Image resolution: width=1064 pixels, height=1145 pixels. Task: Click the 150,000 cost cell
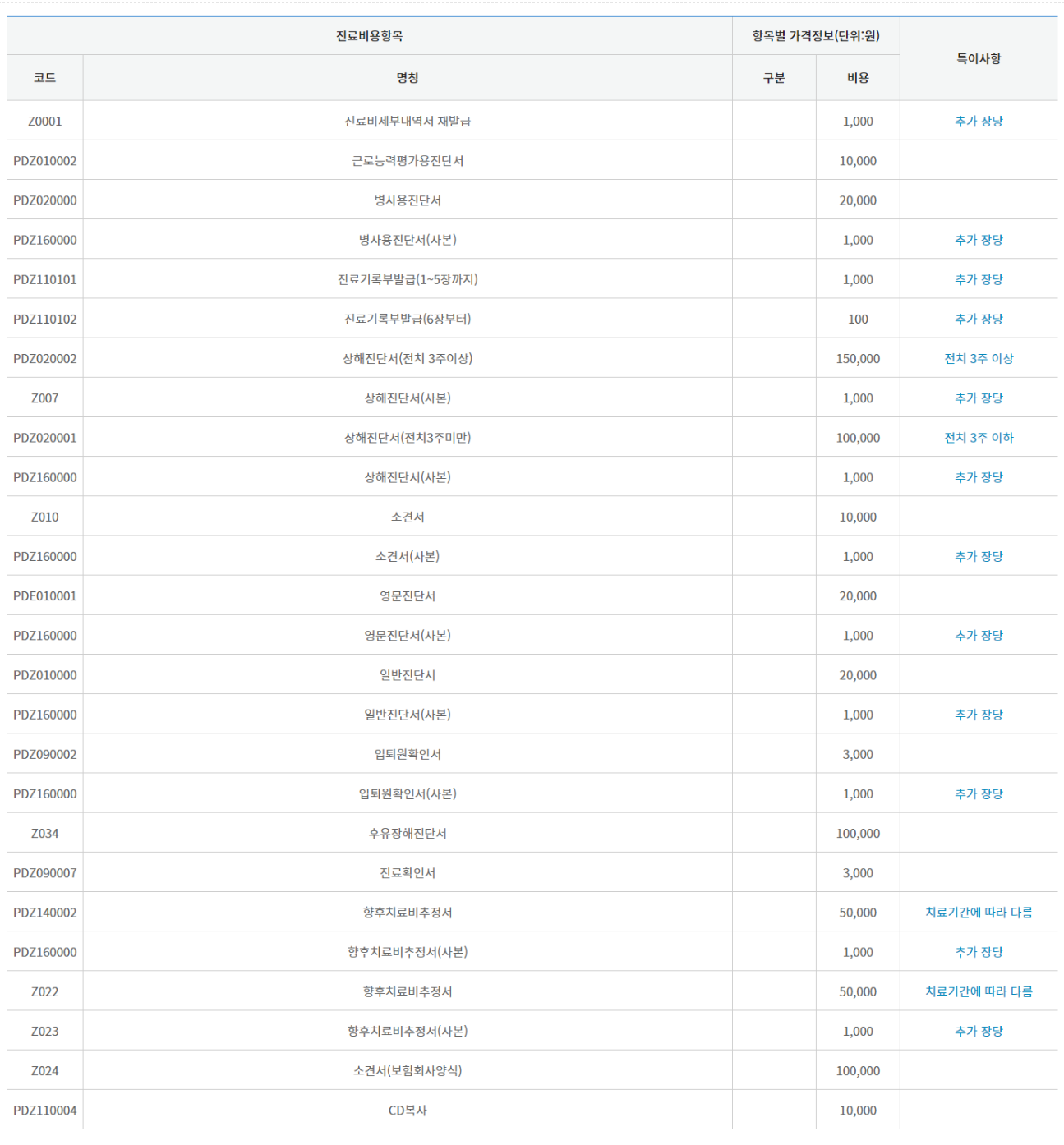pyautogui.click(x=858, y=358)
